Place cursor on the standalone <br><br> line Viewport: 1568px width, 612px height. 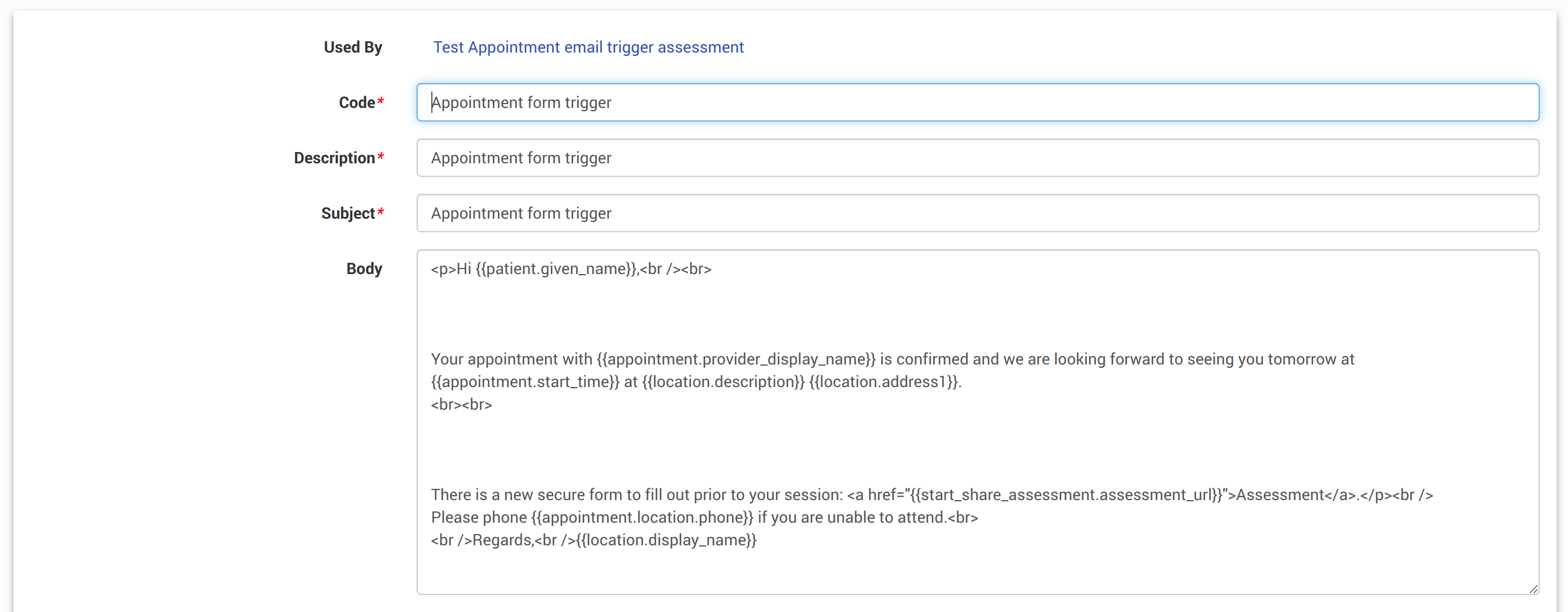pyautogui.click(x=461, y=405)
